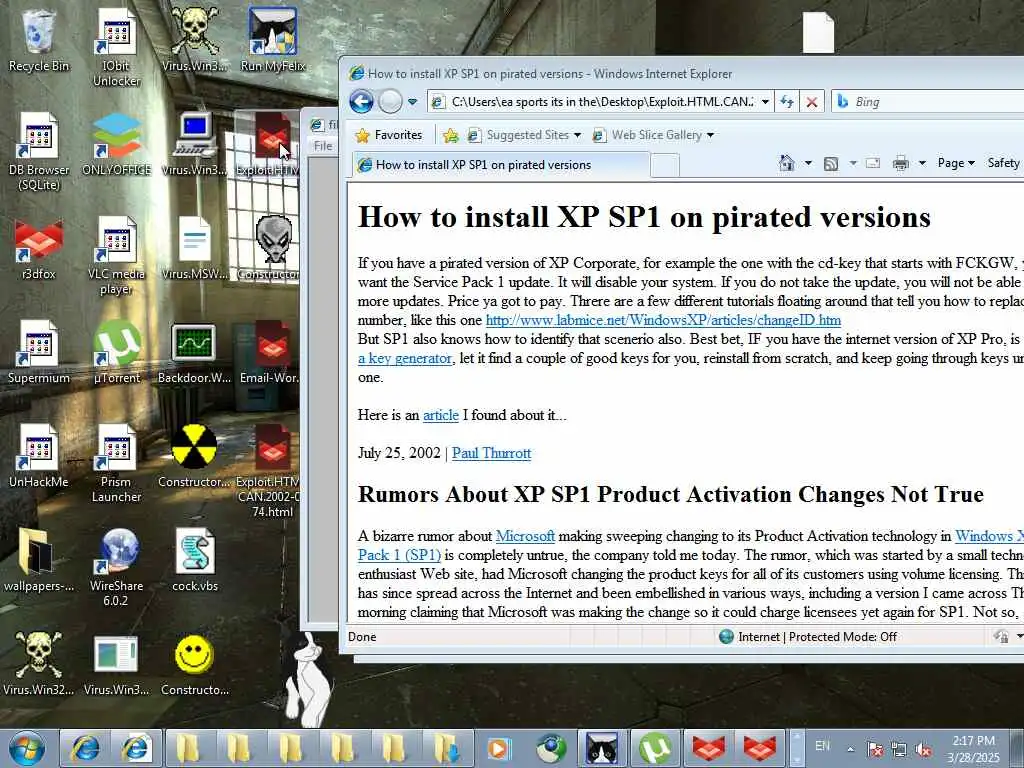Select the µTorrent desktop shortcut
Image resolution: width=1024 pixels, height=768 pixels.
pos(116,352)
